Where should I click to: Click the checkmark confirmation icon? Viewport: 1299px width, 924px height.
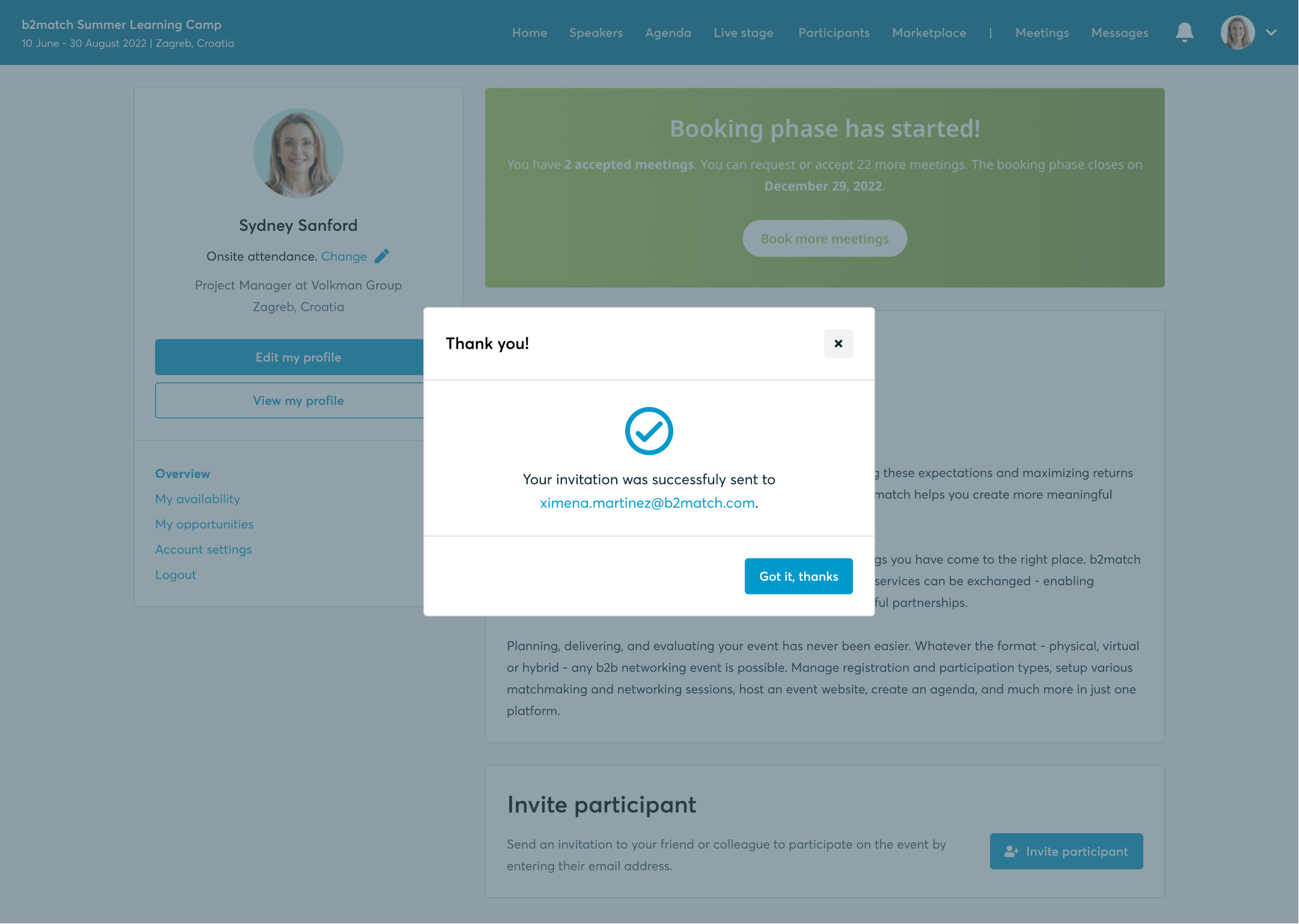(x=649, y=431)
